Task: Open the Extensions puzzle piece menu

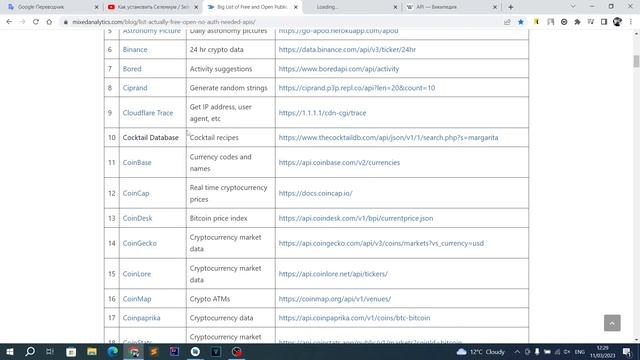Action: coord(577,22)
